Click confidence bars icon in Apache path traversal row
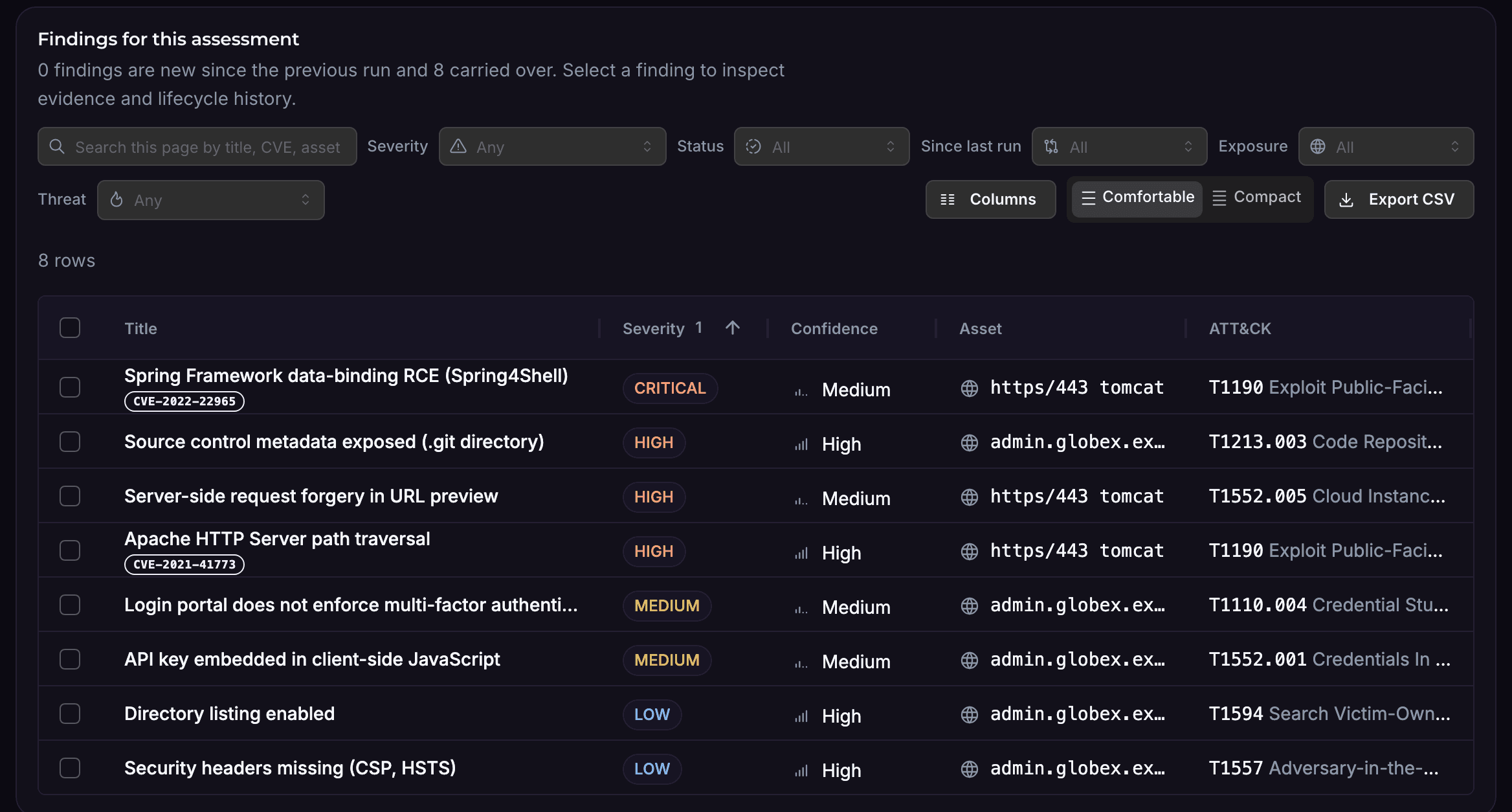The height and width of the screenshot is (812, 1512). [x=801, y=553]
